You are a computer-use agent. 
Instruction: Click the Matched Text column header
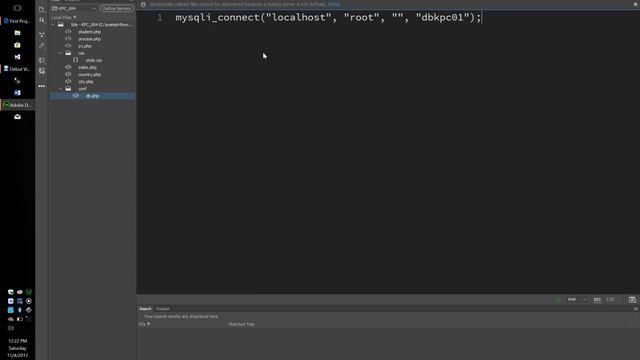click(x=241, y=324)
